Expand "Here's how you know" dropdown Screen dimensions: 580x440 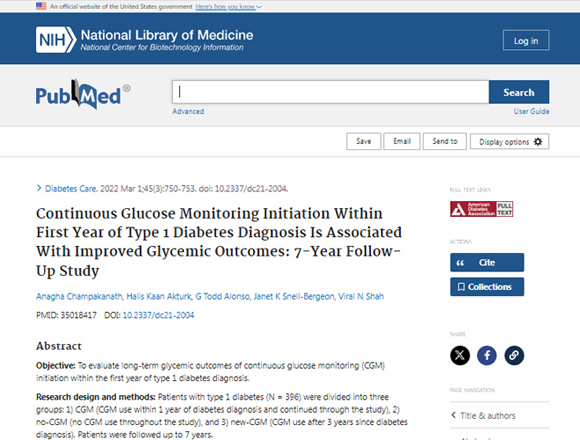tap(229, 7)
